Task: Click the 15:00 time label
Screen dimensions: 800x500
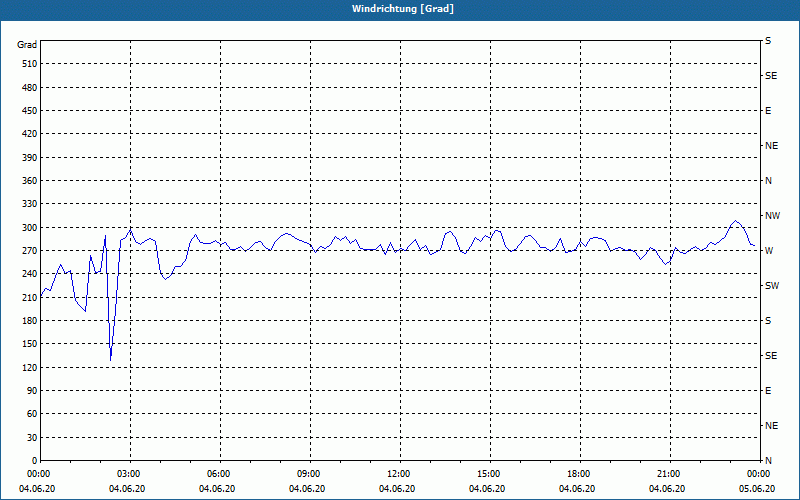Action: [x=489, y=474]
